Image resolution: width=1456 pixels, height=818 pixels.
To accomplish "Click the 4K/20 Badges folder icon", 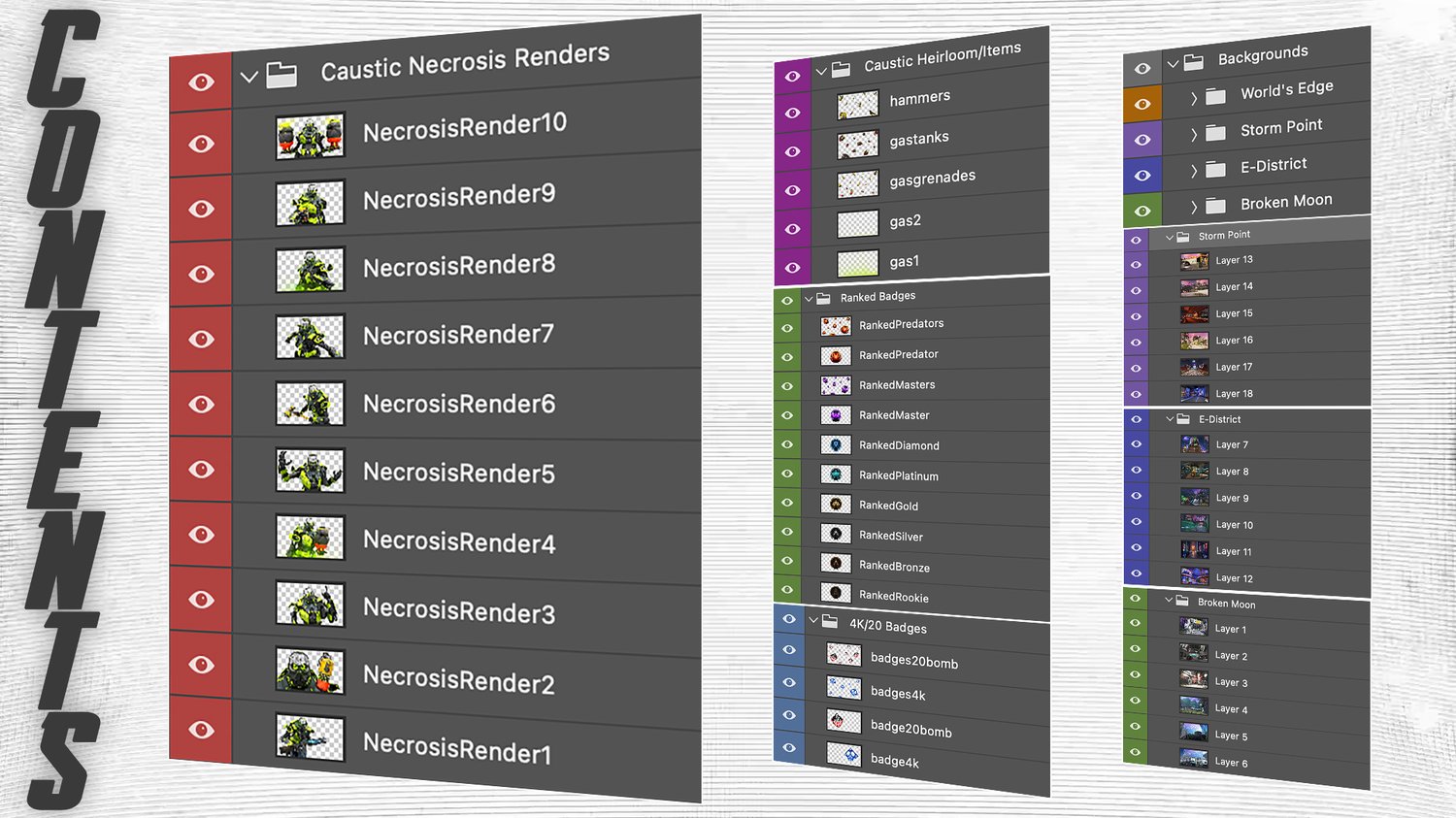I will (x=830, y=621).
